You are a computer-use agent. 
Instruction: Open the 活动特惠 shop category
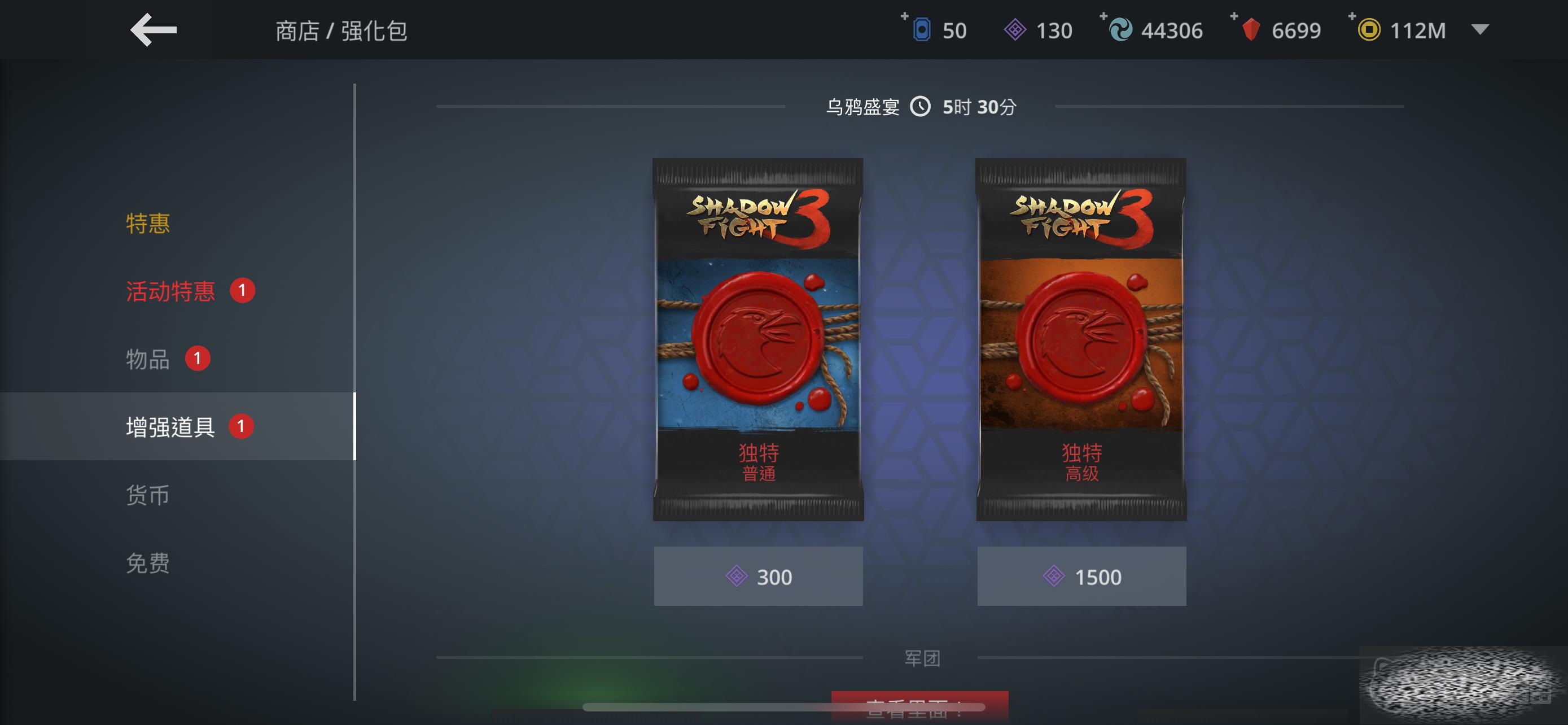(170, 291)
